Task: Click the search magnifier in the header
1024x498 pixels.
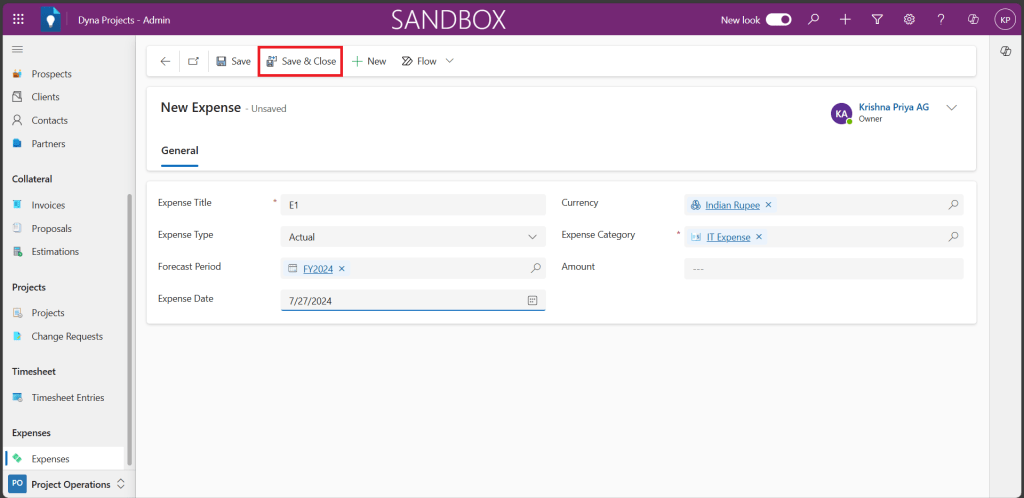Action: [x=814, y=19]
